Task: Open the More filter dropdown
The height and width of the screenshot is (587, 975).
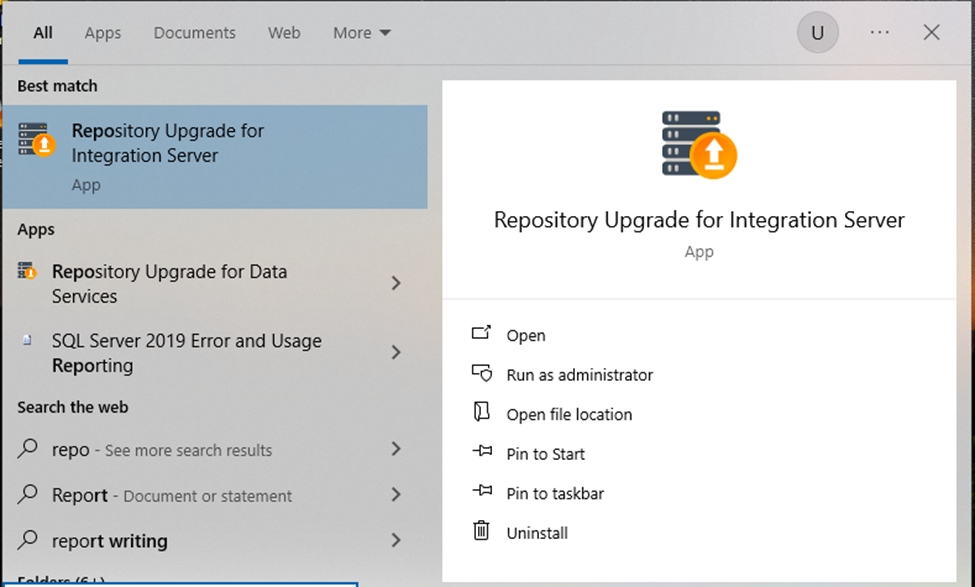Action: click(x=361, y=33)
